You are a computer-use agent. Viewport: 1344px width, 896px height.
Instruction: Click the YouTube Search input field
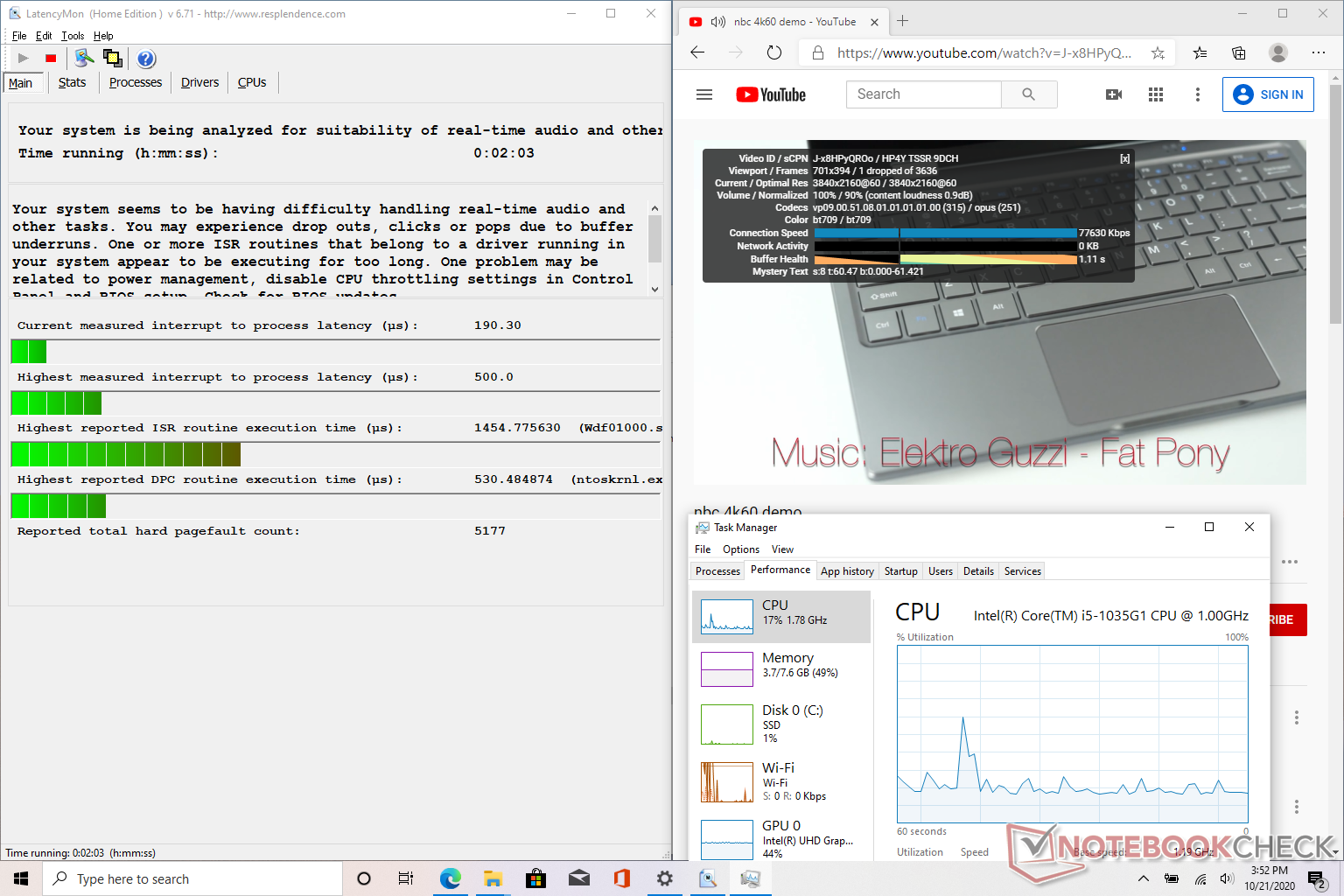point(923,94)
